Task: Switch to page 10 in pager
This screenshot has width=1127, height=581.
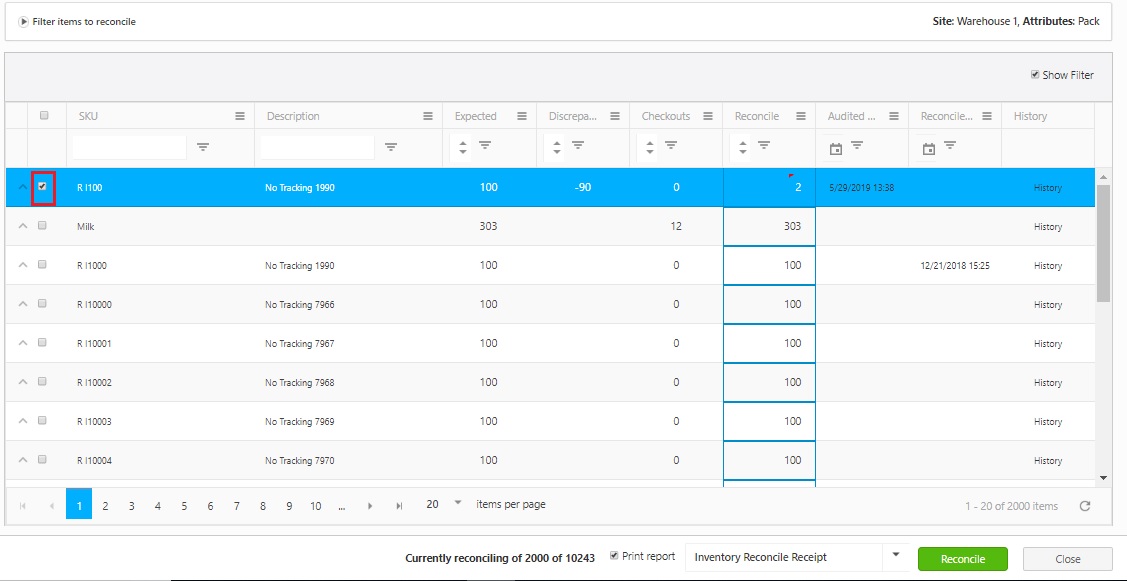Action: pyautogui.click(x=315, y=506)
